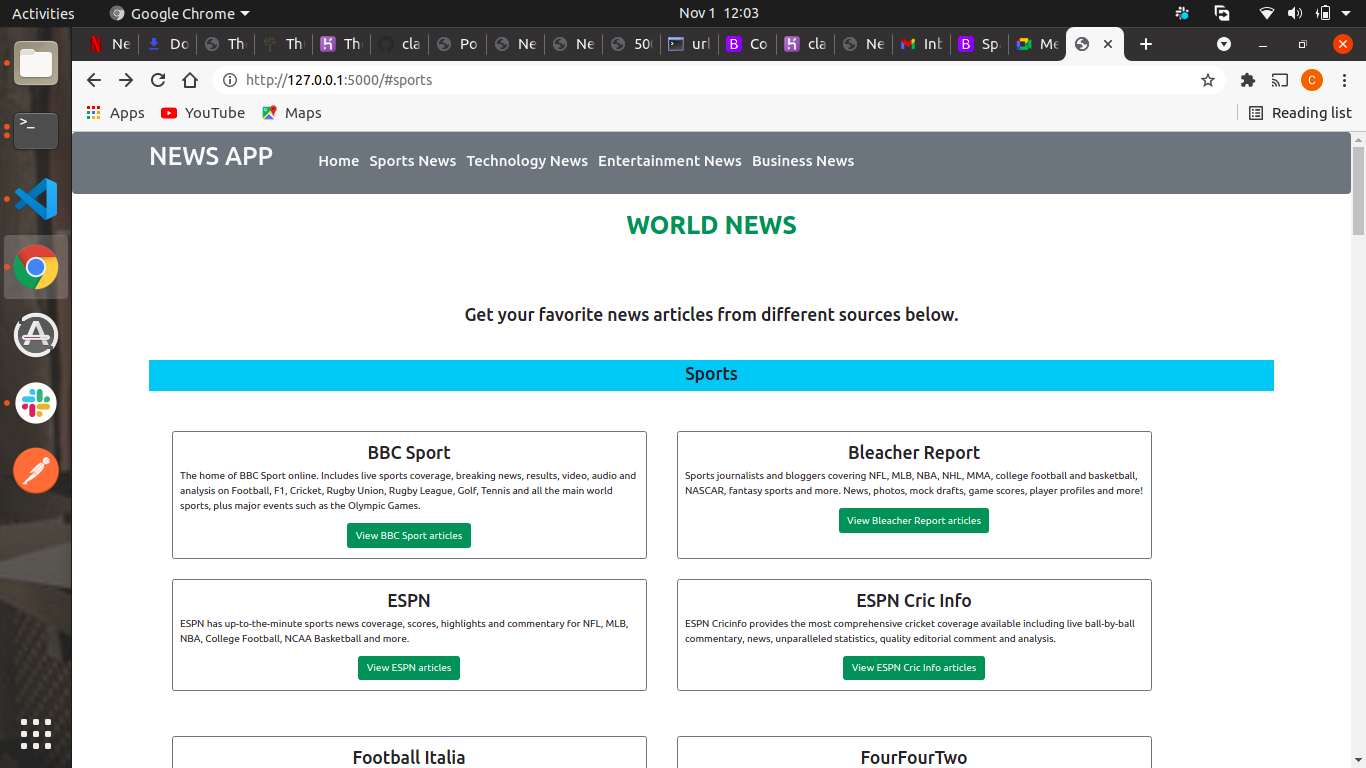This screenshot has width=1366, height=768.
Task: Click the 'ESPN Cric Info' card title
Action: 914,601
